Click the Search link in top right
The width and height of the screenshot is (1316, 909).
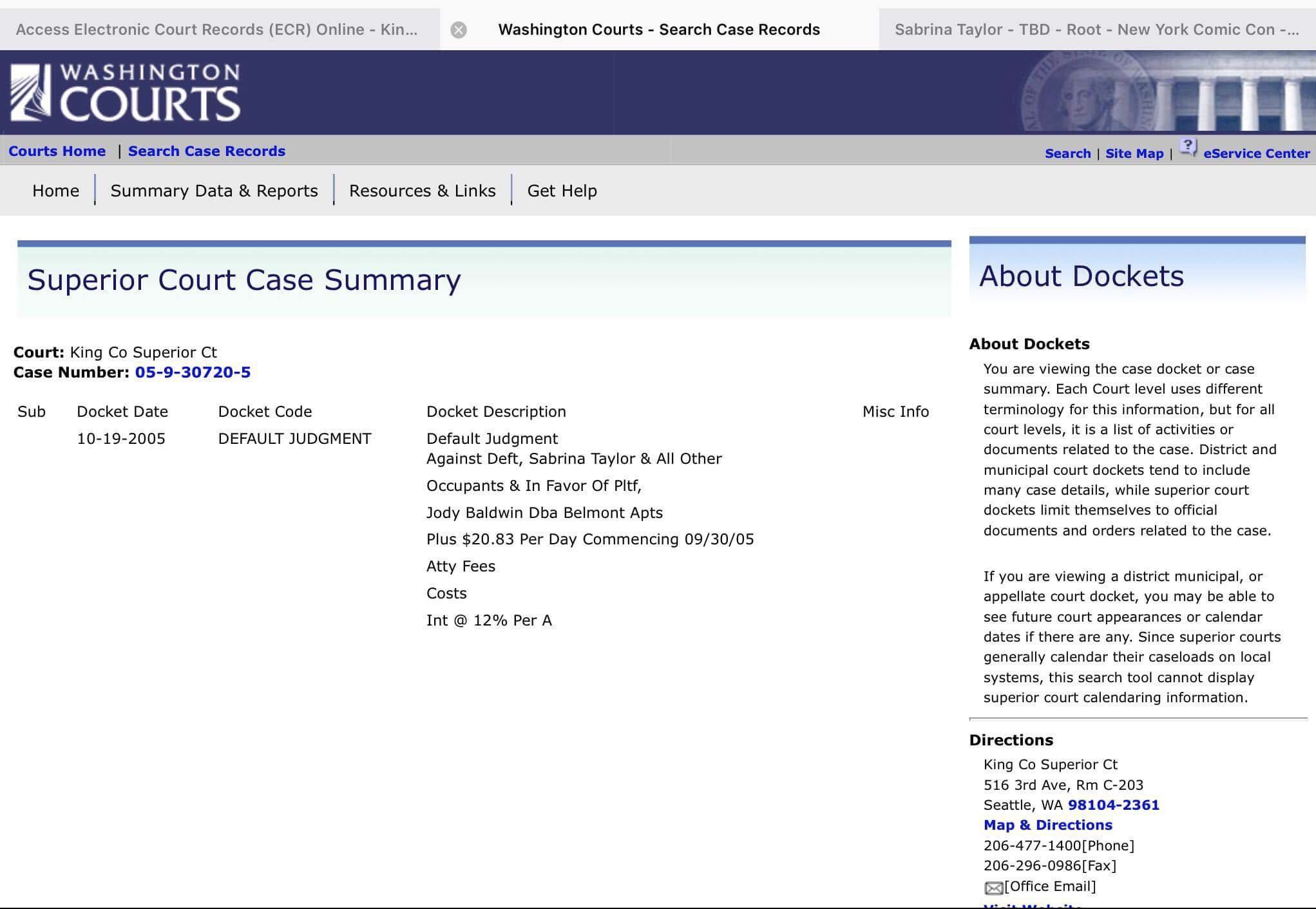[1067, 153]
